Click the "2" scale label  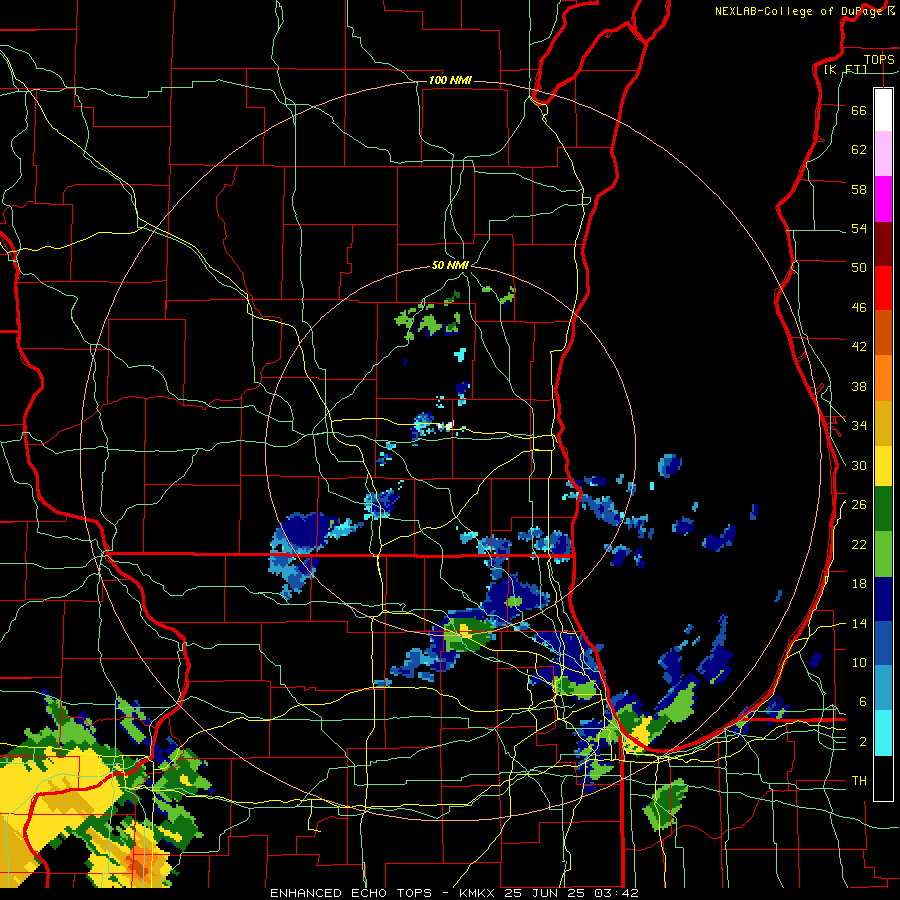863,742
